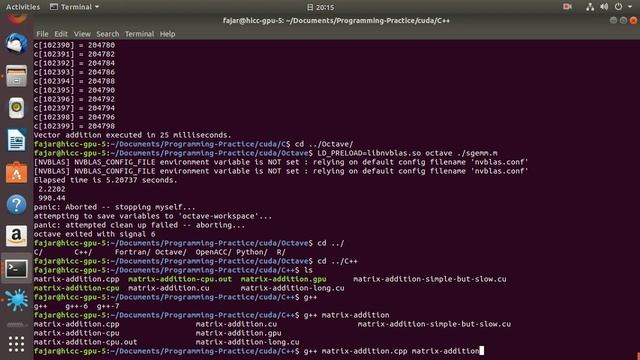Click 'c[102390] = 204780' output line
640x360 pixels.
click(74, 45)
